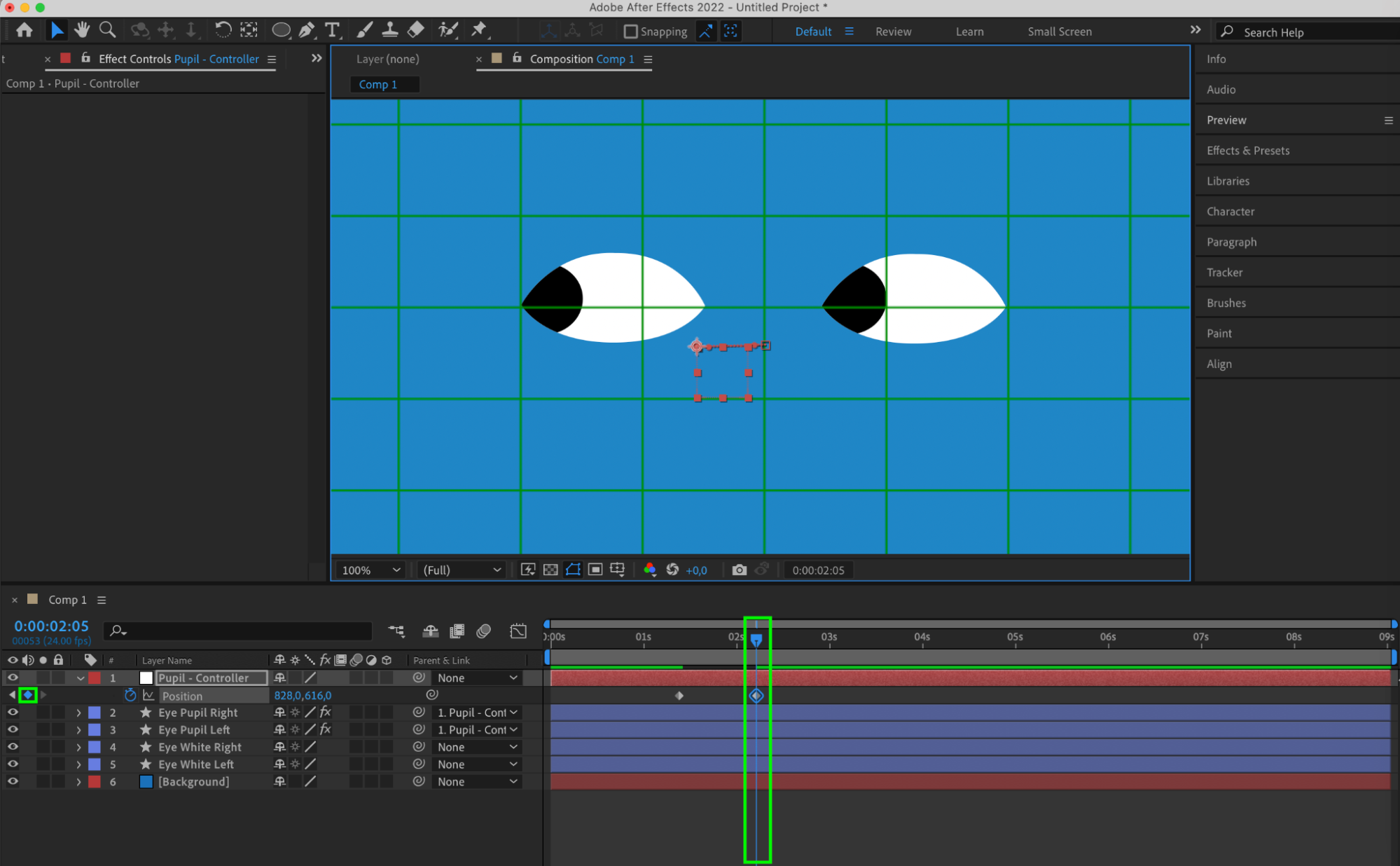Select the Pen tool
1400x866 pixels.
tap(306, 30)
